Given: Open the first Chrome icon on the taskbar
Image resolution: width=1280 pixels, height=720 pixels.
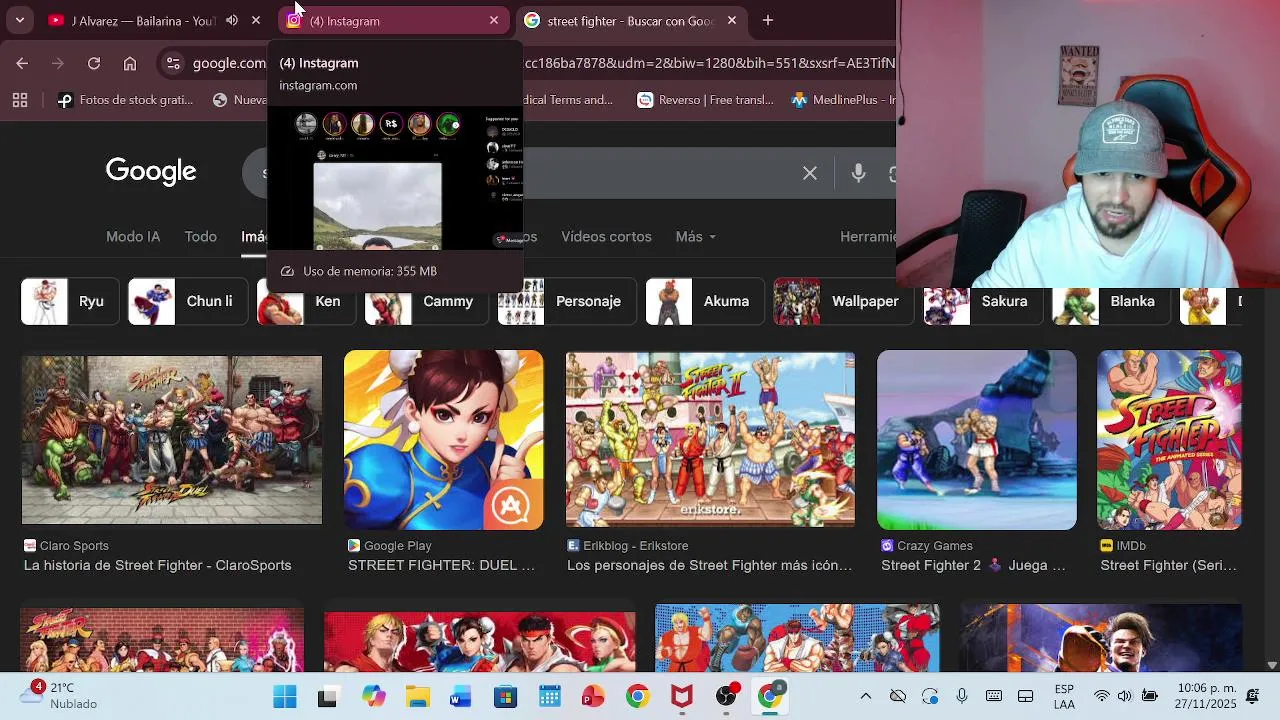Looking at the screenshot, I should (637, 697).
